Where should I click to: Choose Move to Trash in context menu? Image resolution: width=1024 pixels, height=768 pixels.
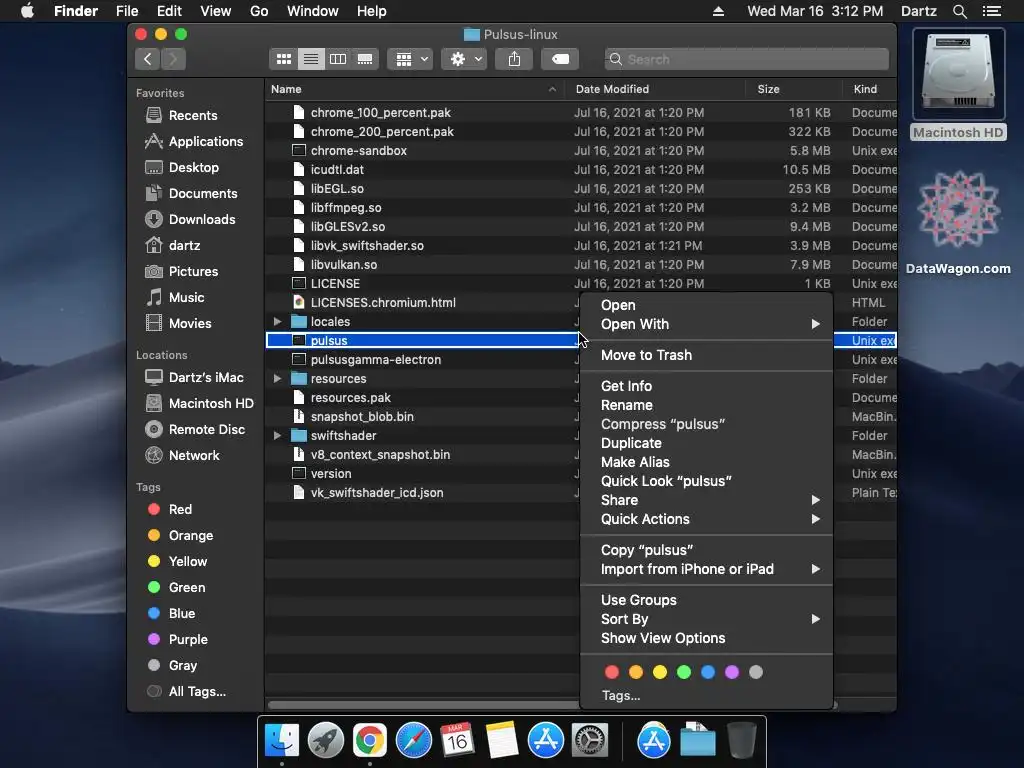707,355
